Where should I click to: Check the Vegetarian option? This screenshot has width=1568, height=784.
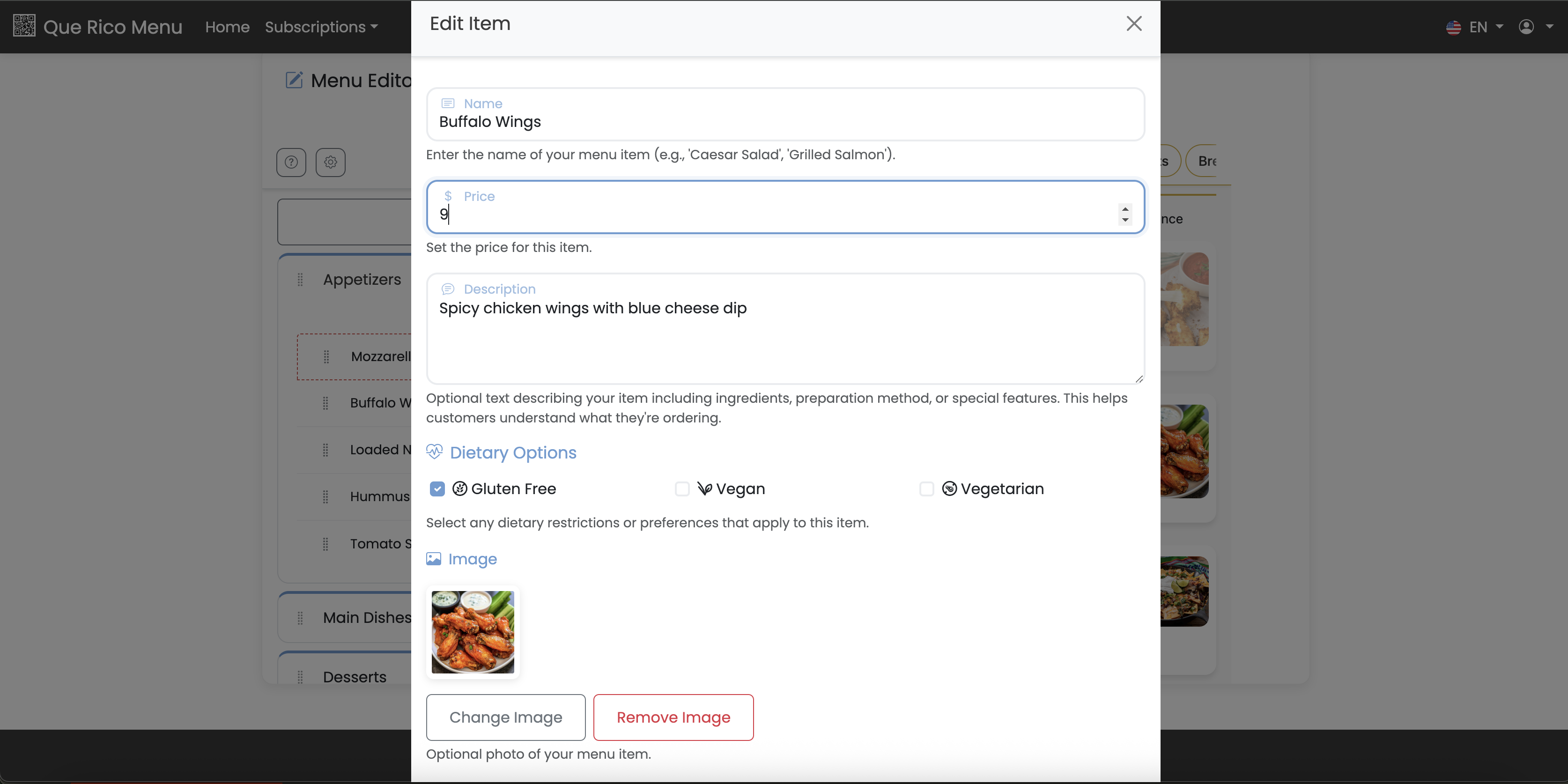click(x=926, y=489)
